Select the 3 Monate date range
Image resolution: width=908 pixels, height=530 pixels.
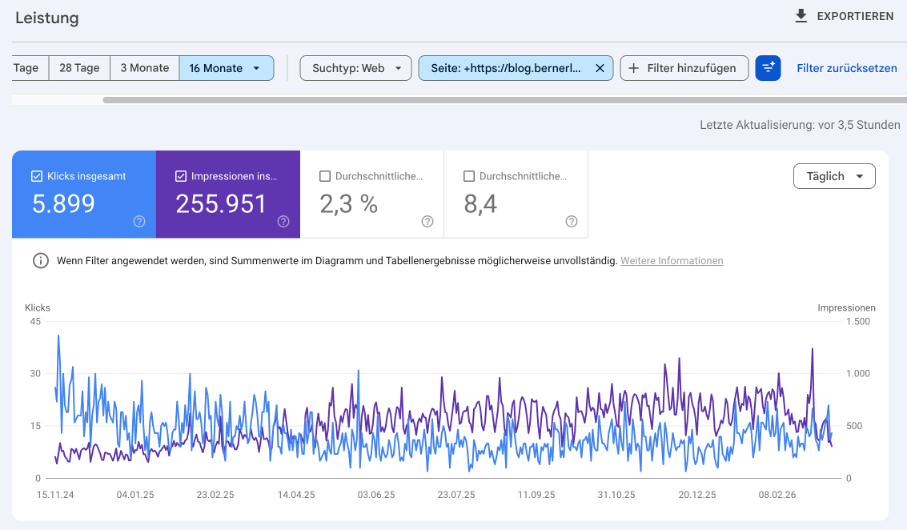[144, 68]
